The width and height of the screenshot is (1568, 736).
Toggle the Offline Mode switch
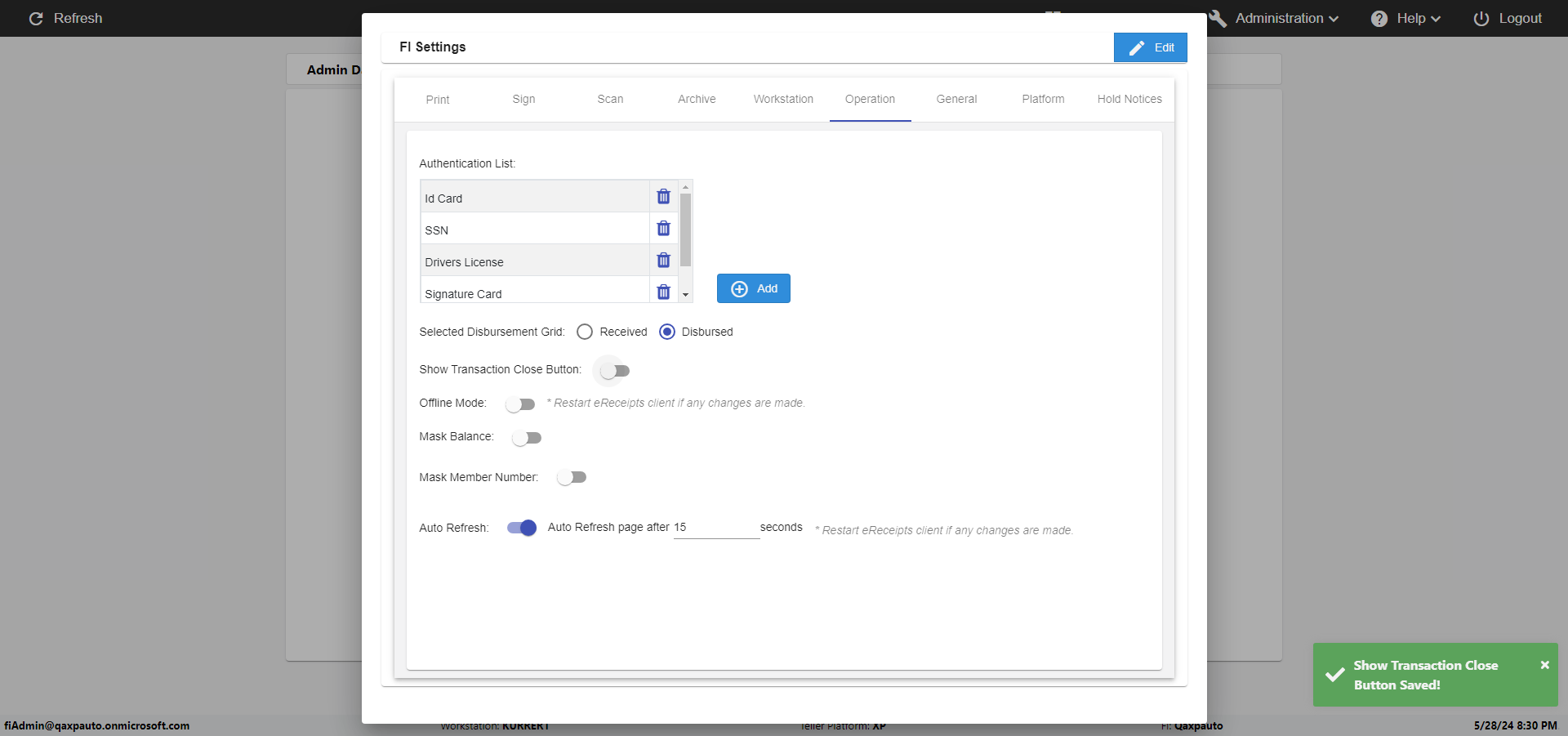point(520,404)
